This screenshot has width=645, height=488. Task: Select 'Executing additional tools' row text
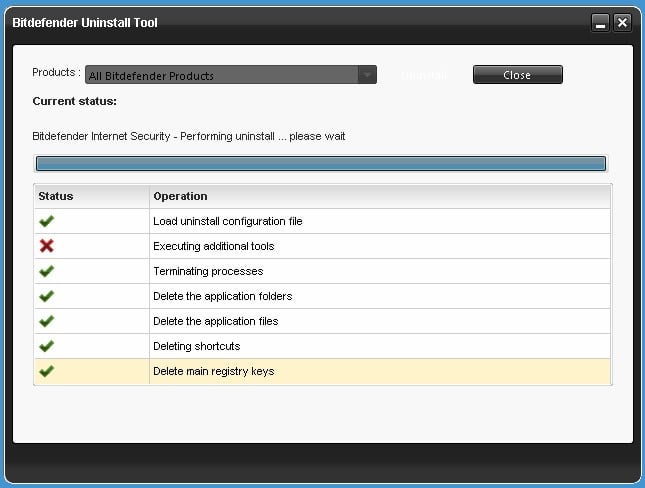(x=213, y=246)
